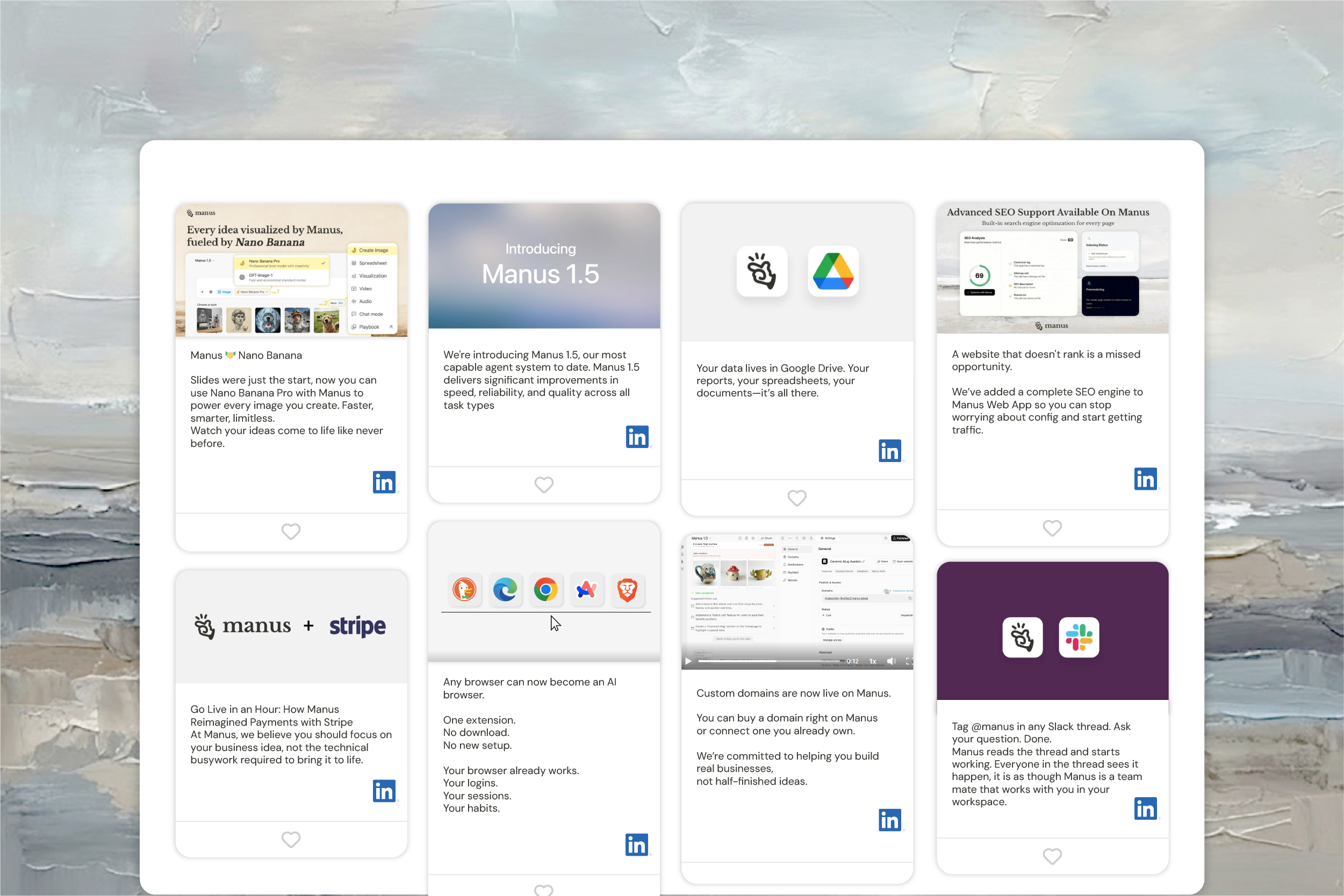The height and width of the screenshot is (896, 1344).
Task: Open LinkedIn link on Google Drive card
Action: [x=889, y=451]
